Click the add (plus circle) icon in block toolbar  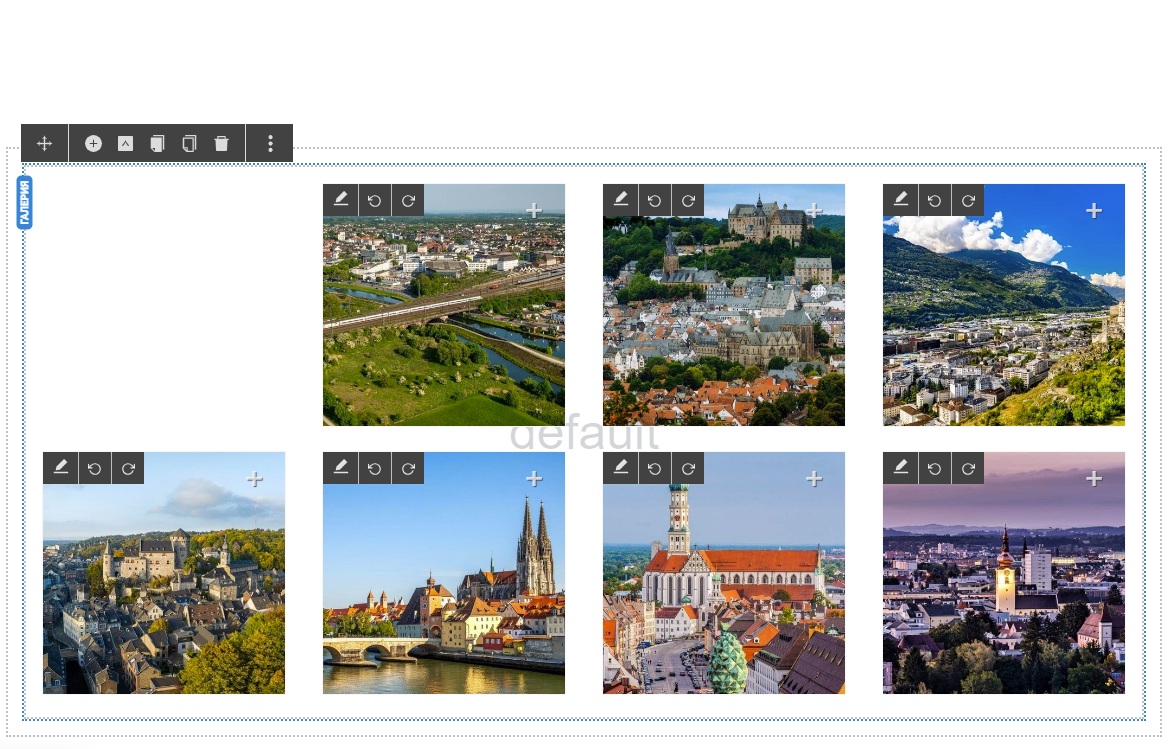[93, 143]
